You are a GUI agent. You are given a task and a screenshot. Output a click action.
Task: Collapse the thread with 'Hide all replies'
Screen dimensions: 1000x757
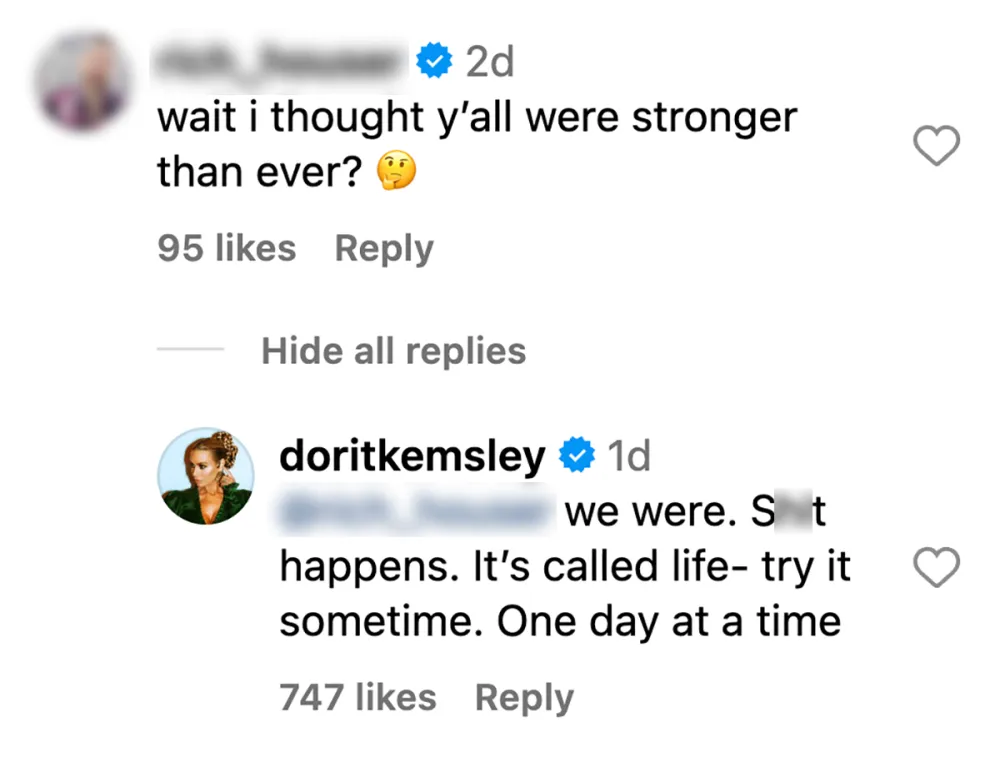[x=393, y=350]
